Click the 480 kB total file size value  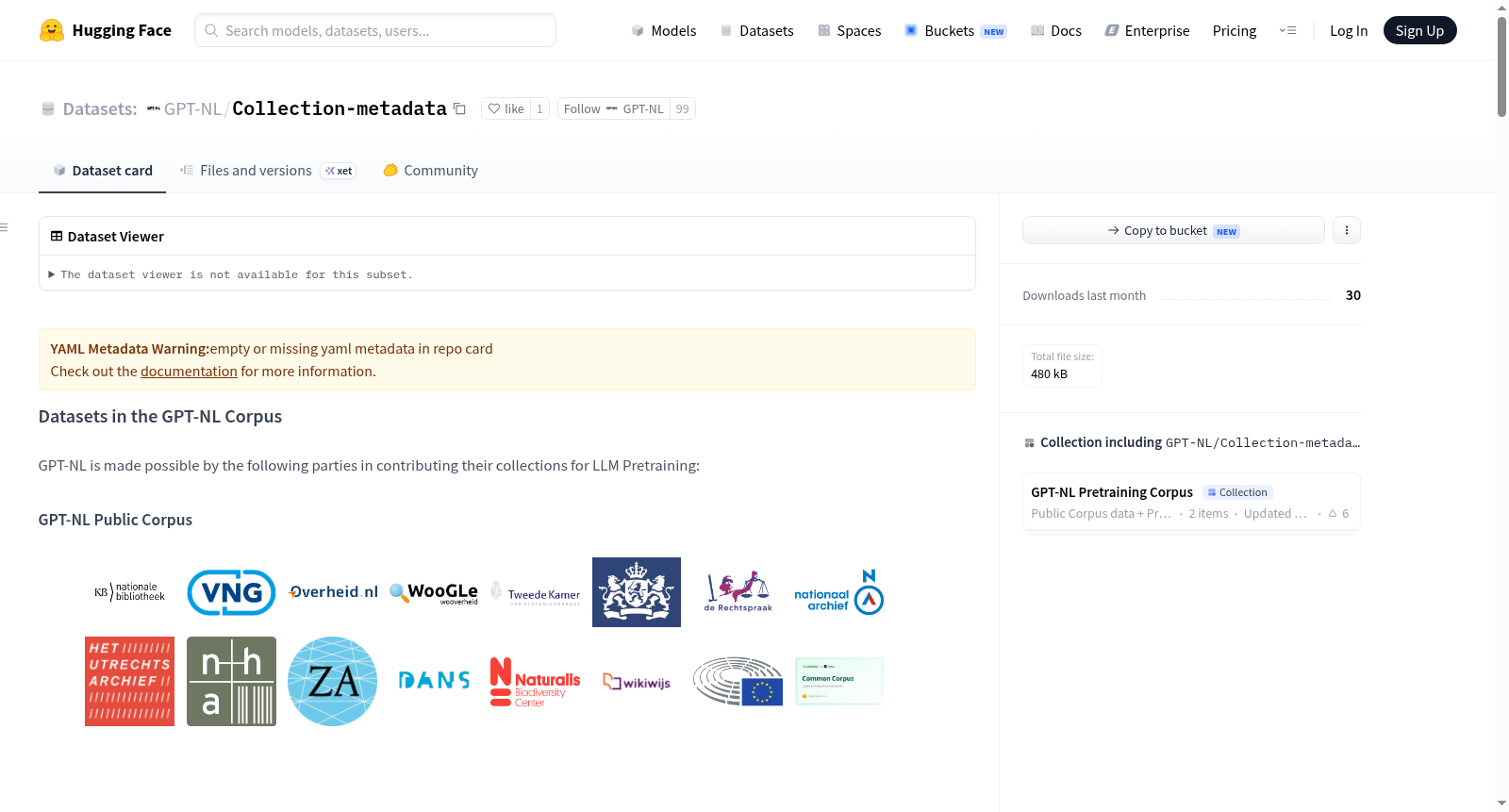[x=1049, y=374]
